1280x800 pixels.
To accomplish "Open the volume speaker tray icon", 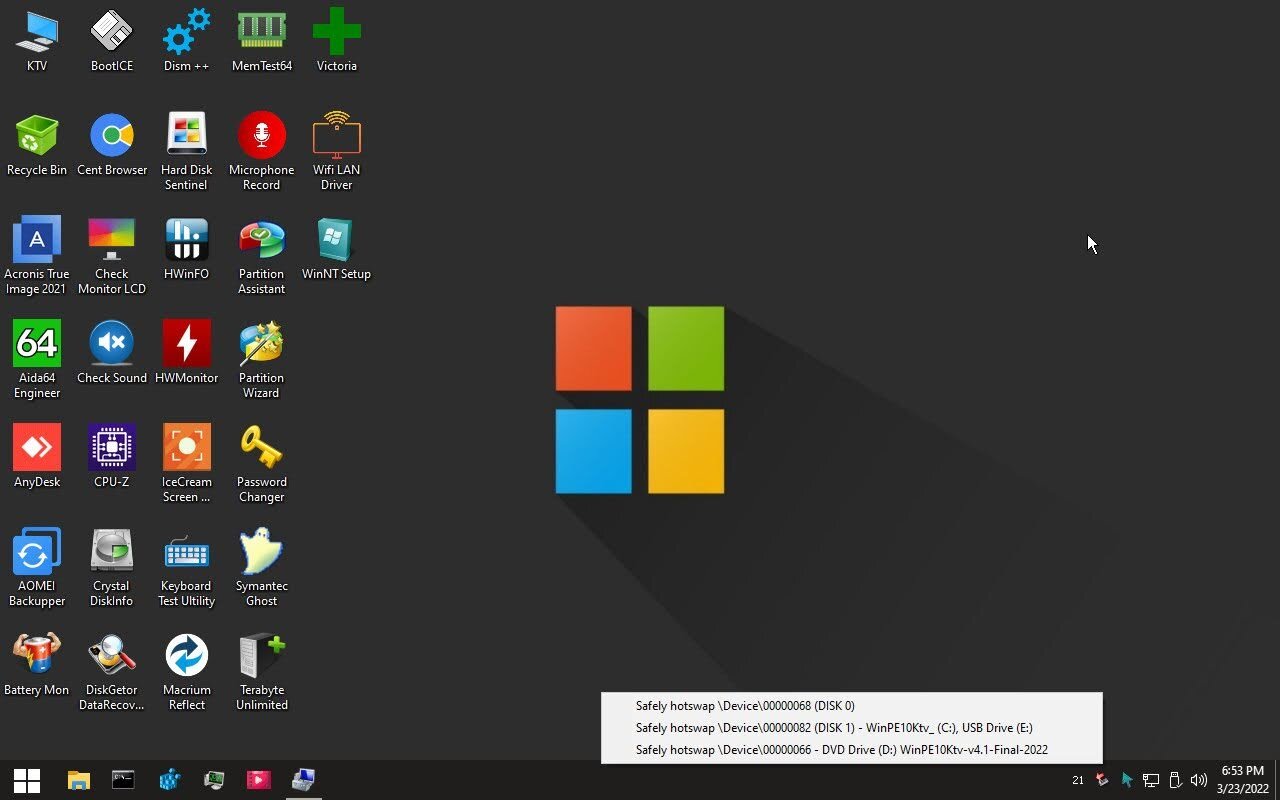I will pos(1199,780).
